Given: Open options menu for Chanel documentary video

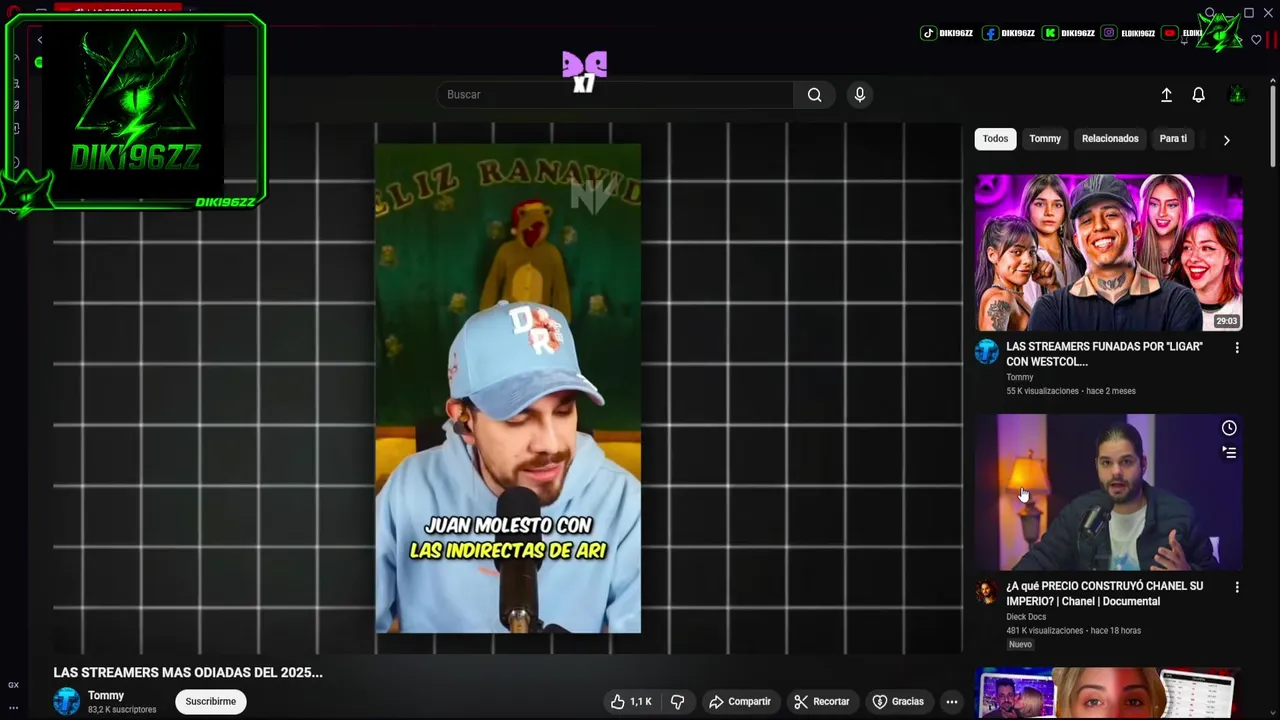Looking at the screenshot, I should (x=1237, y=588).
